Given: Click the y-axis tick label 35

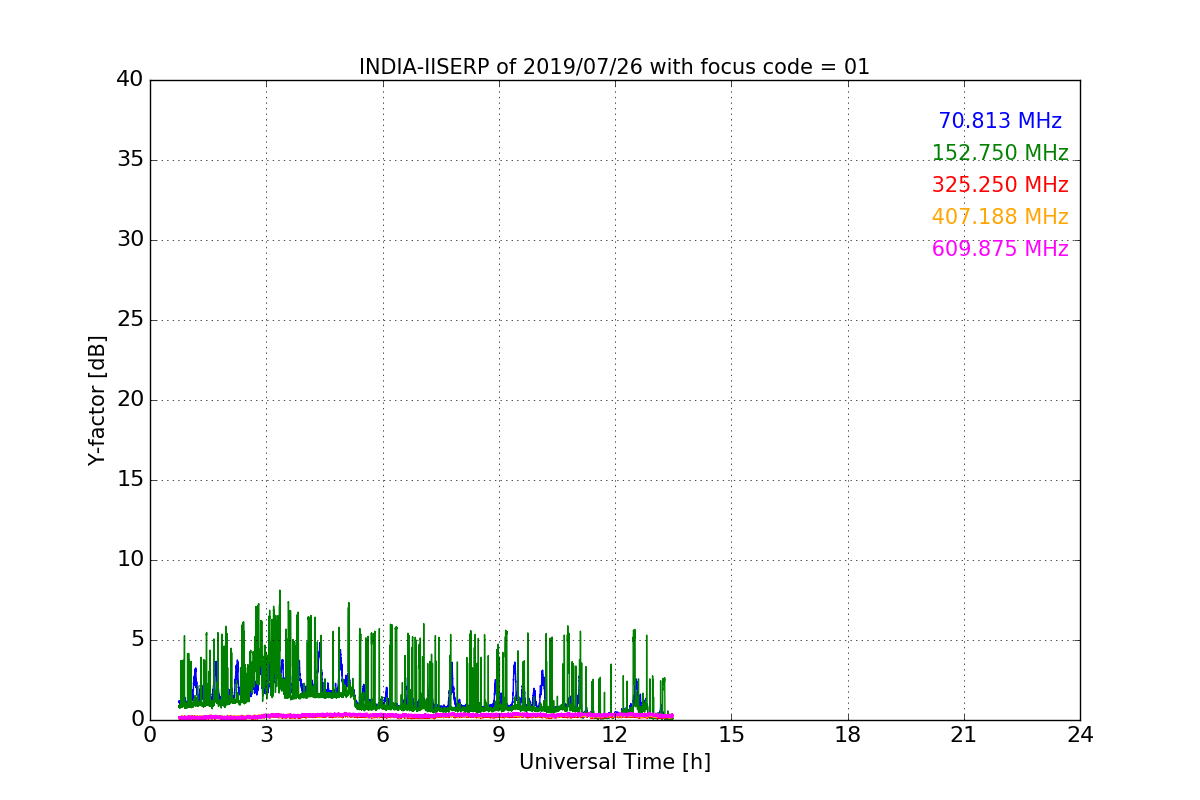Looking at the screenshot, I should click(130, 160).
